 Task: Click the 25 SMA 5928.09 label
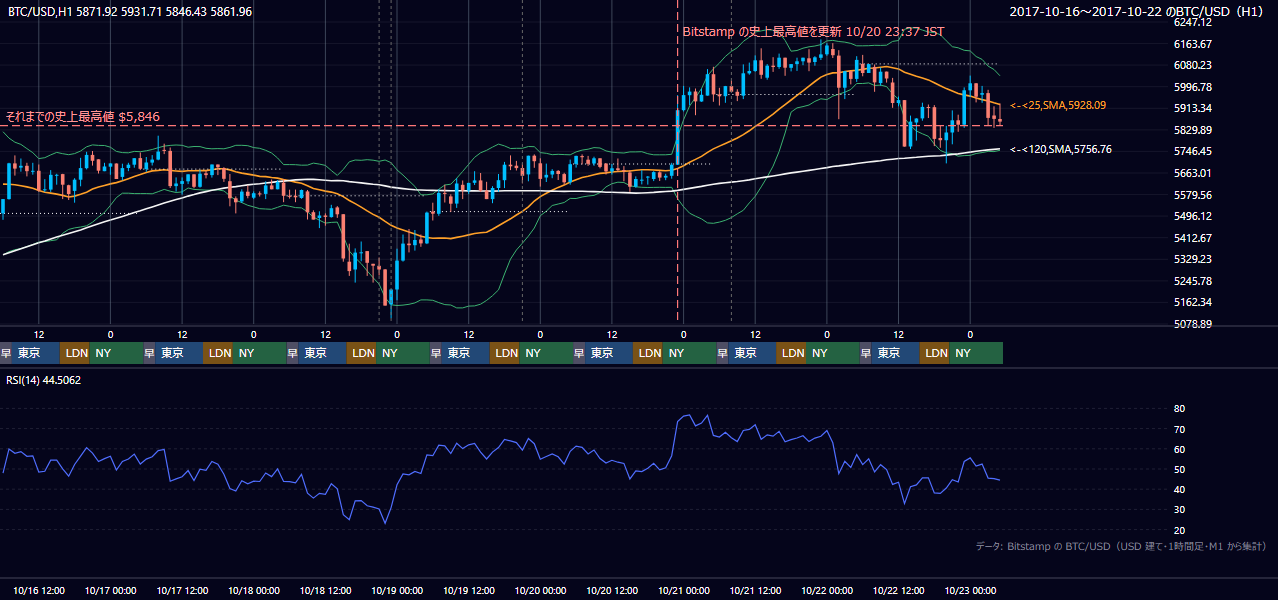pos(1058,105)
